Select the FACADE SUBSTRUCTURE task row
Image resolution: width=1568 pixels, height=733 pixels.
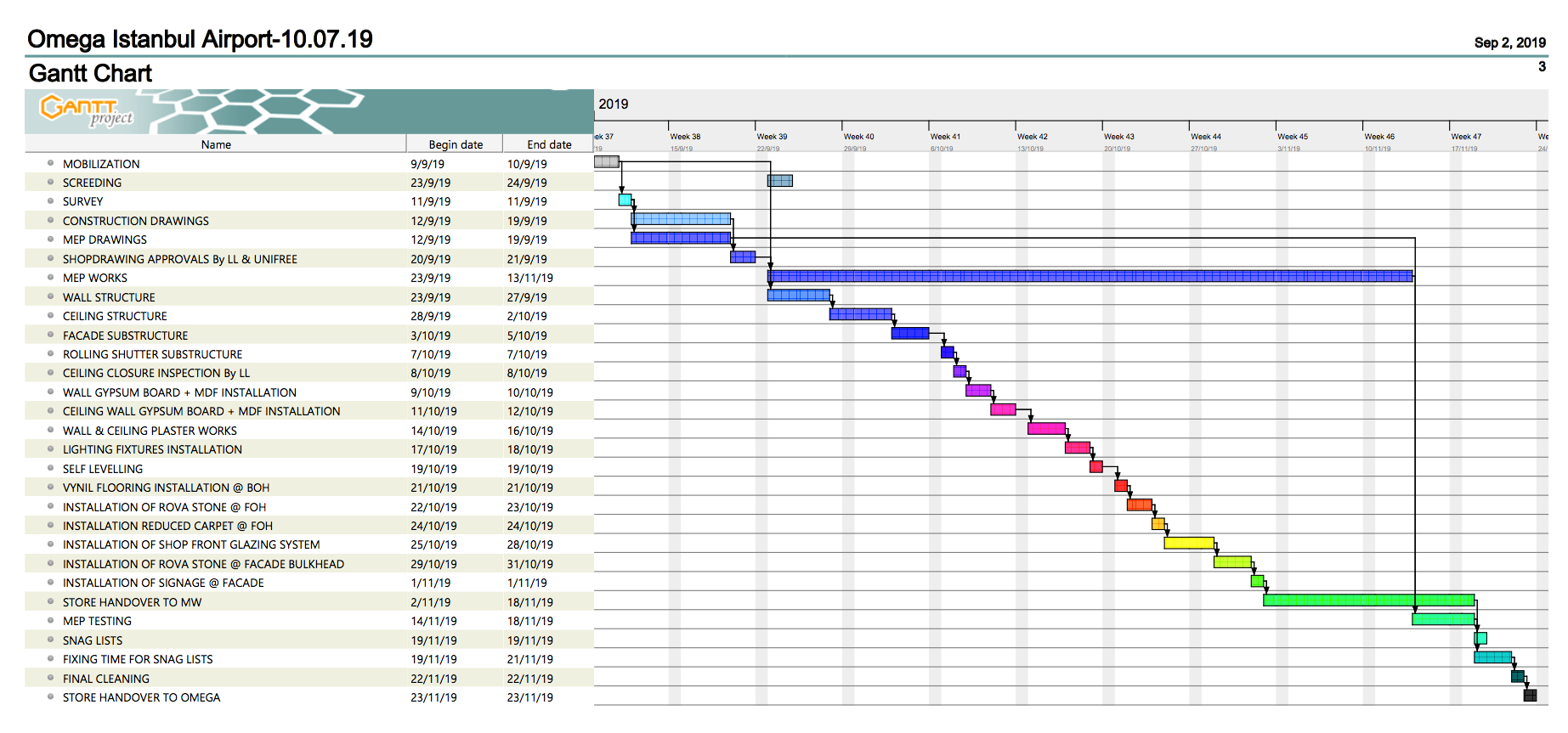(x=309, y=335)
